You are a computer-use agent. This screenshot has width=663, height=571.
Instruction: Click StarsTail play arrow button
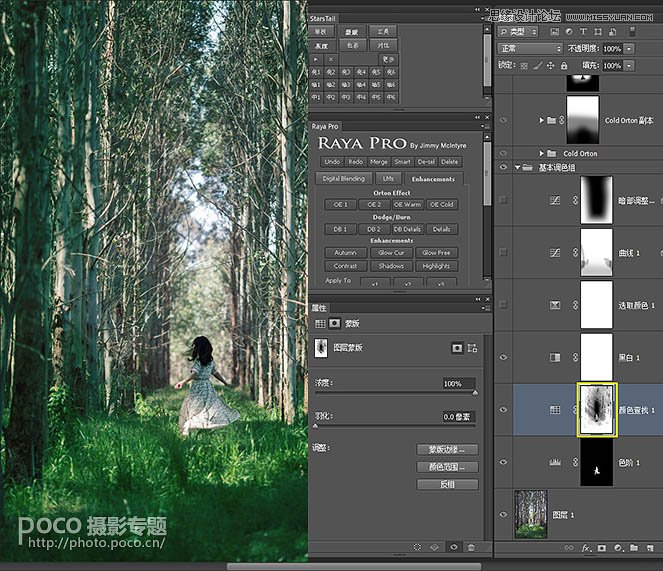click(316, 59)
